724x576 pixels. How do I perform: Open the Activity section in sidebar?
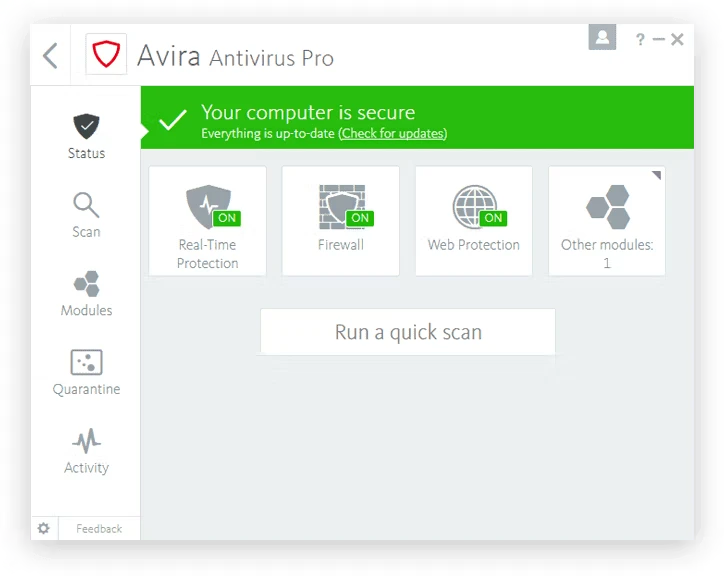click(86, 452)
